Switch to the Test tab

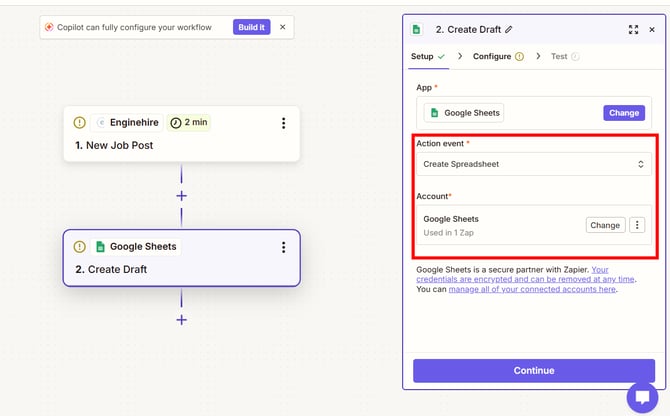pyautogui.click(x=565, y=56)
